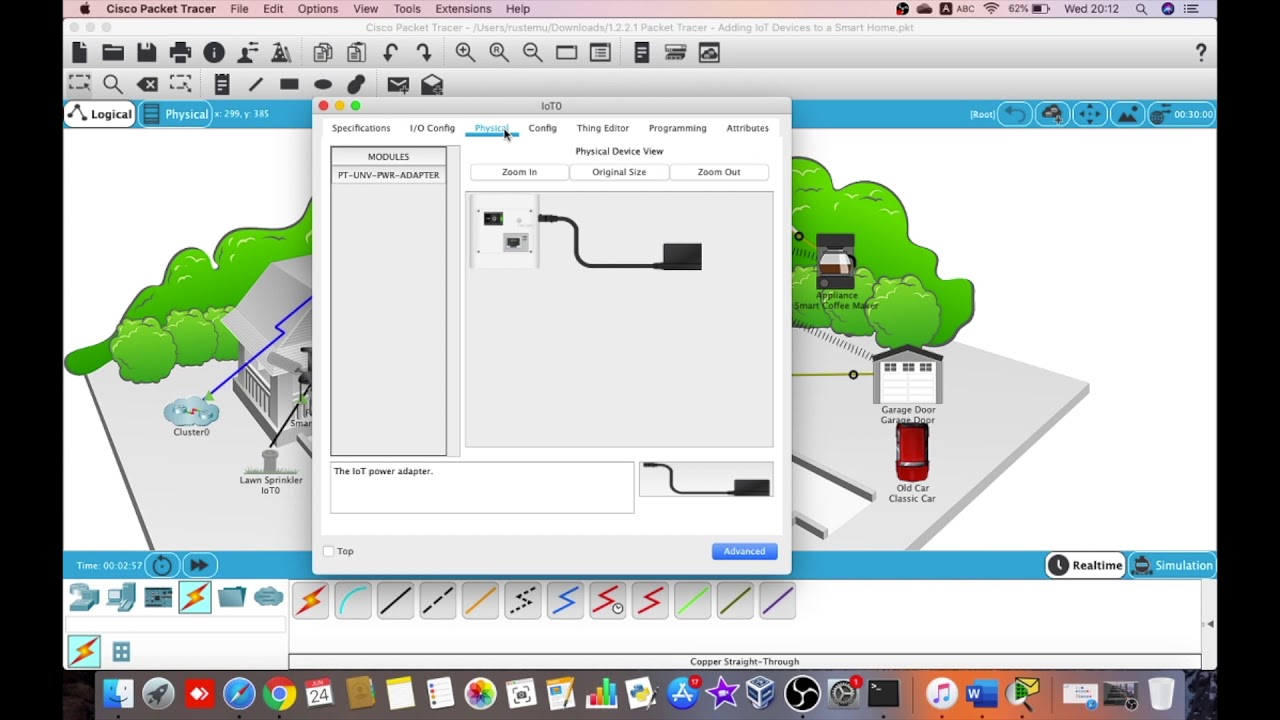1280x720 pixels.
Task: Select the Components category icon
Action: [158, 598]
